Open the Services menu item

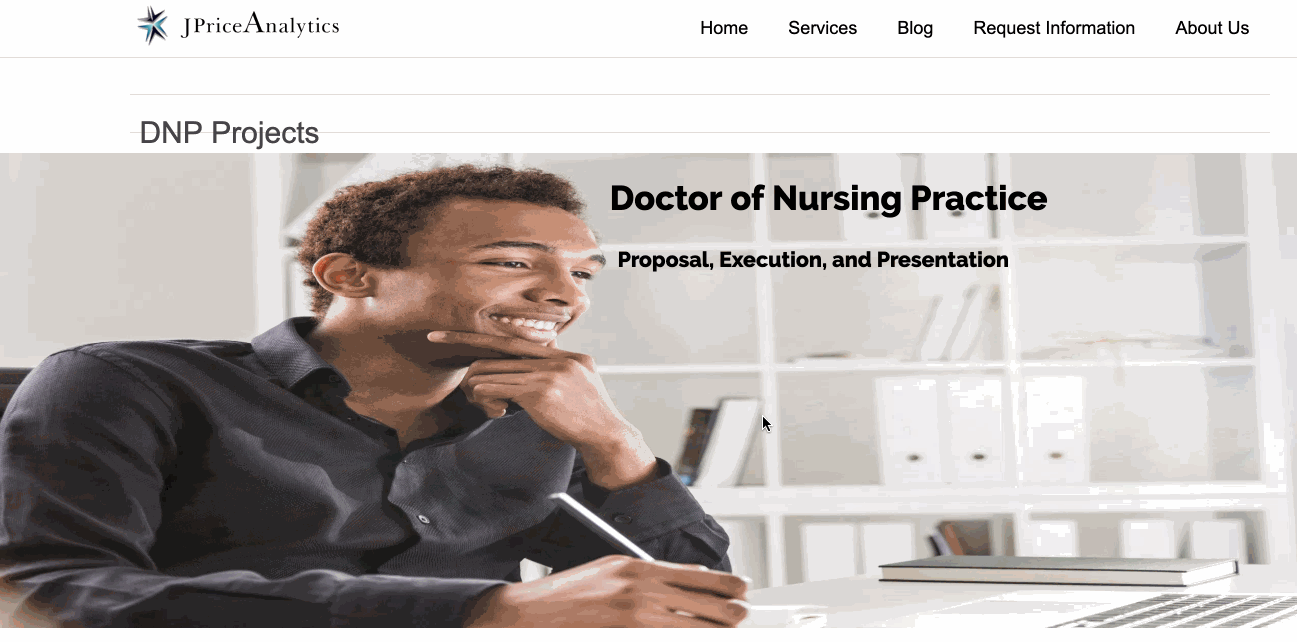click(x=822, y=28)
